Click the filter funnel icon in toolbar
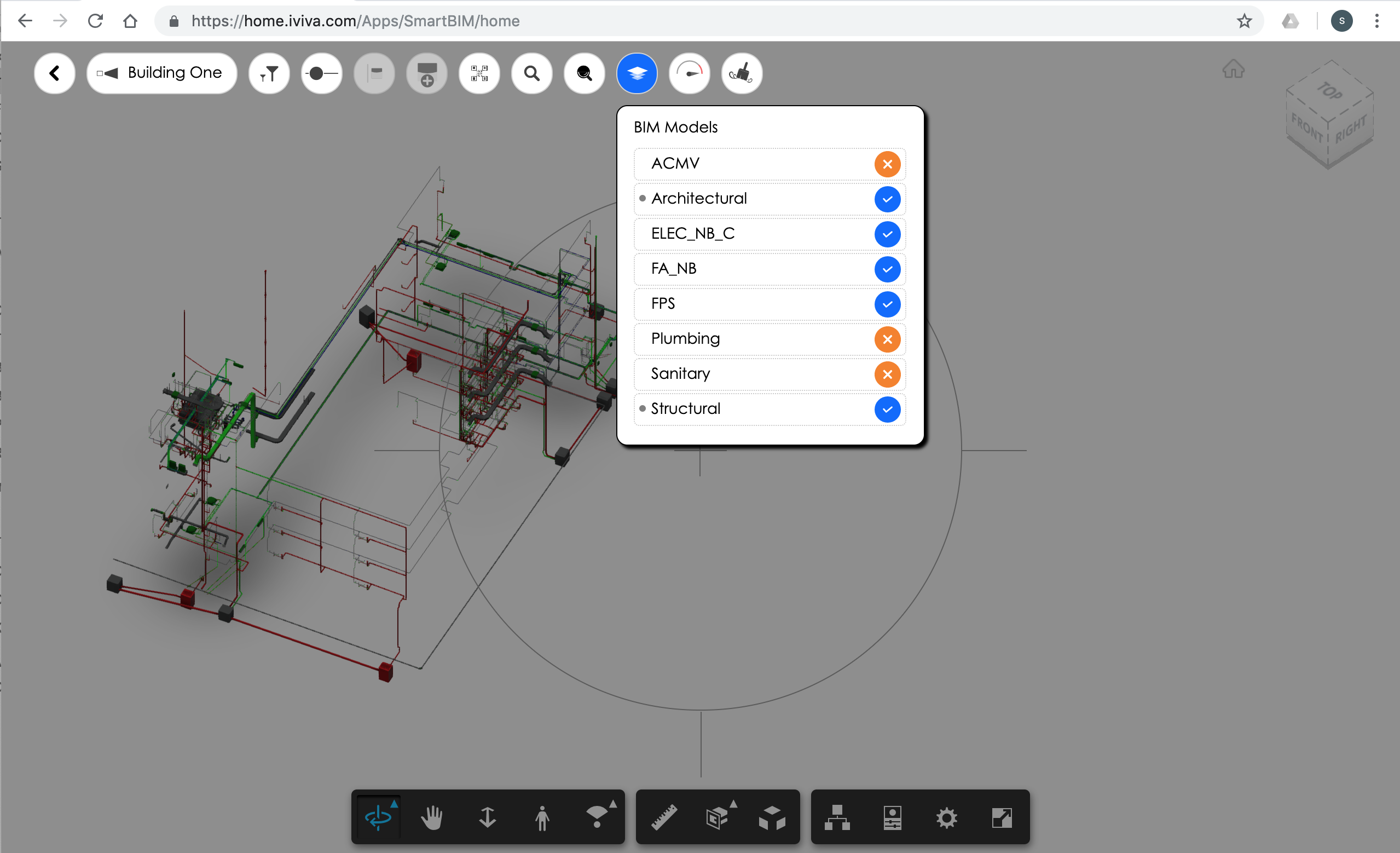The image size is (1400, 853). pyautogui.click(x=269, y=73)
